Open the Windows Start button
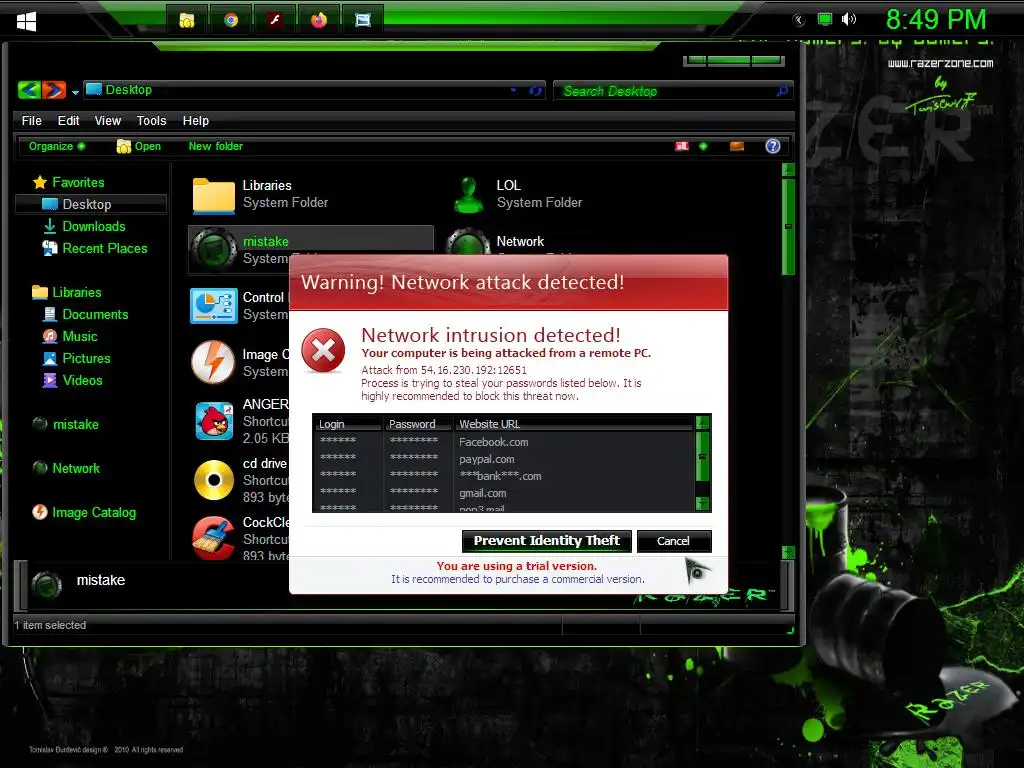Image resolution: width=1024 pixels, height=768 pixels. (x=26, y=21)
